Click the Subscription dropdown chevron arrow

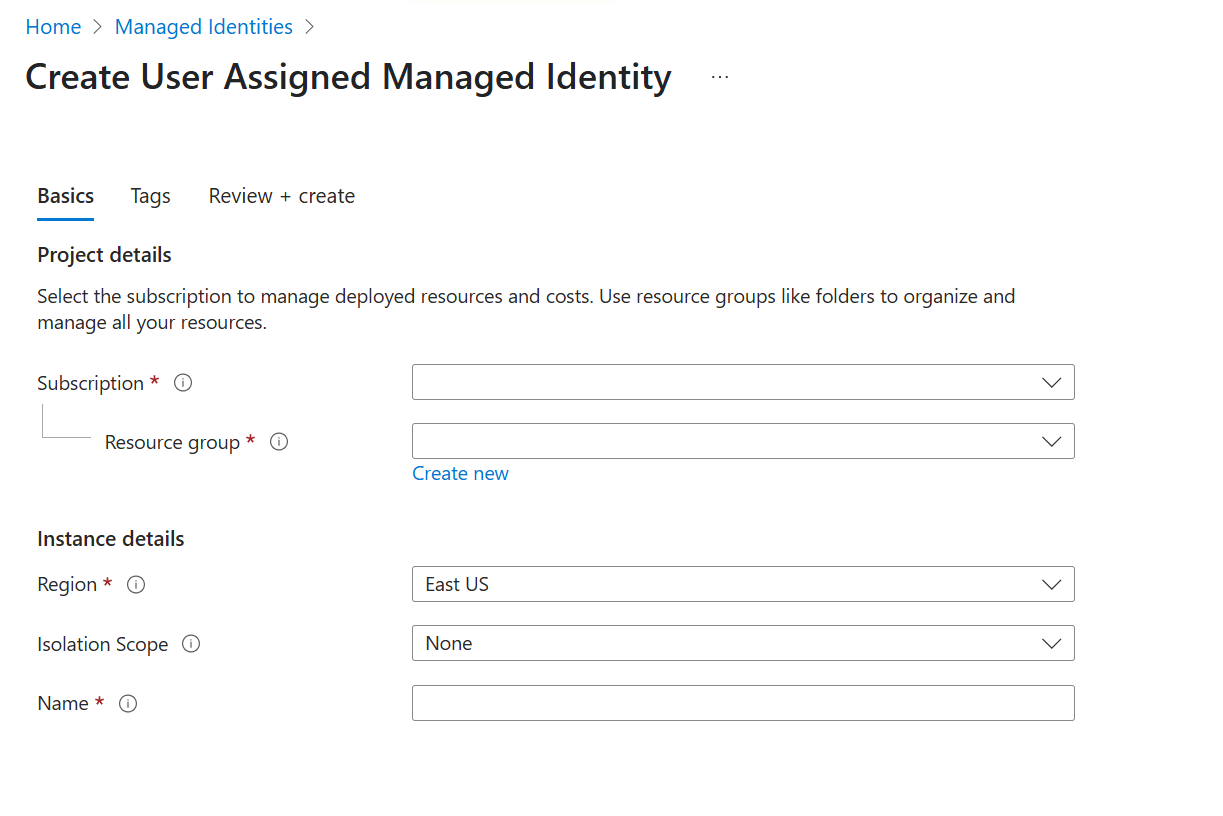pyautogui.click(x=1051, y=382)
